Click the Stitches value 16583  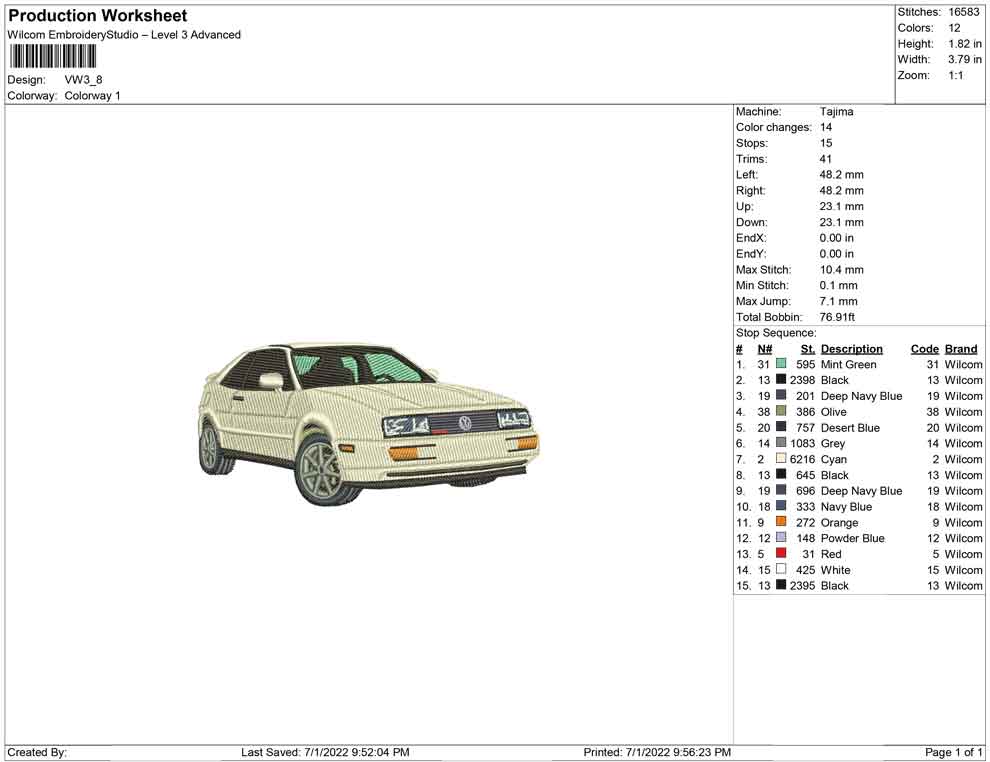click(964, 12)
